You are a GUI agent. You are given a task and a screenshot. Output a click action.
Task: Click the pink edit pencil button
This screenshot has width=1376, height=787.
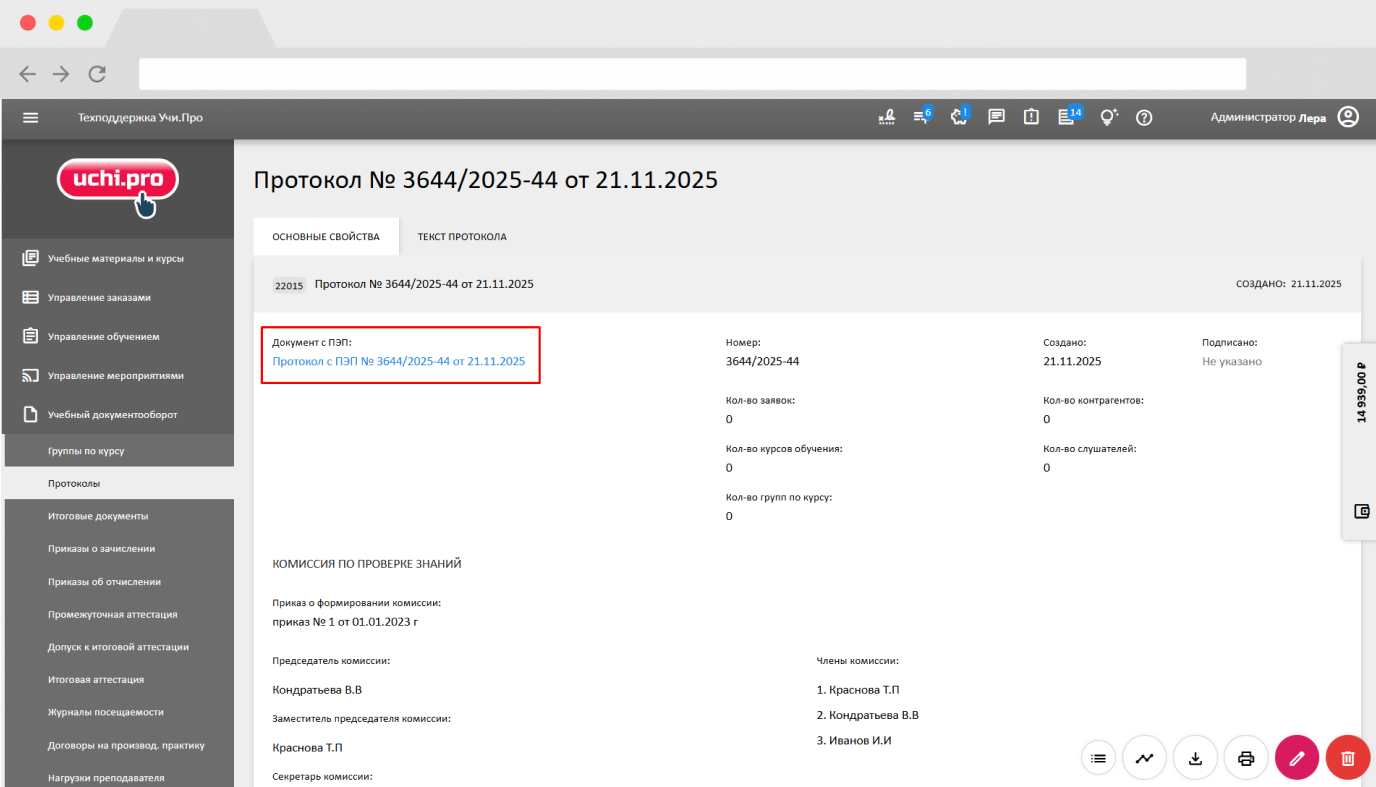coord(1297,758)
